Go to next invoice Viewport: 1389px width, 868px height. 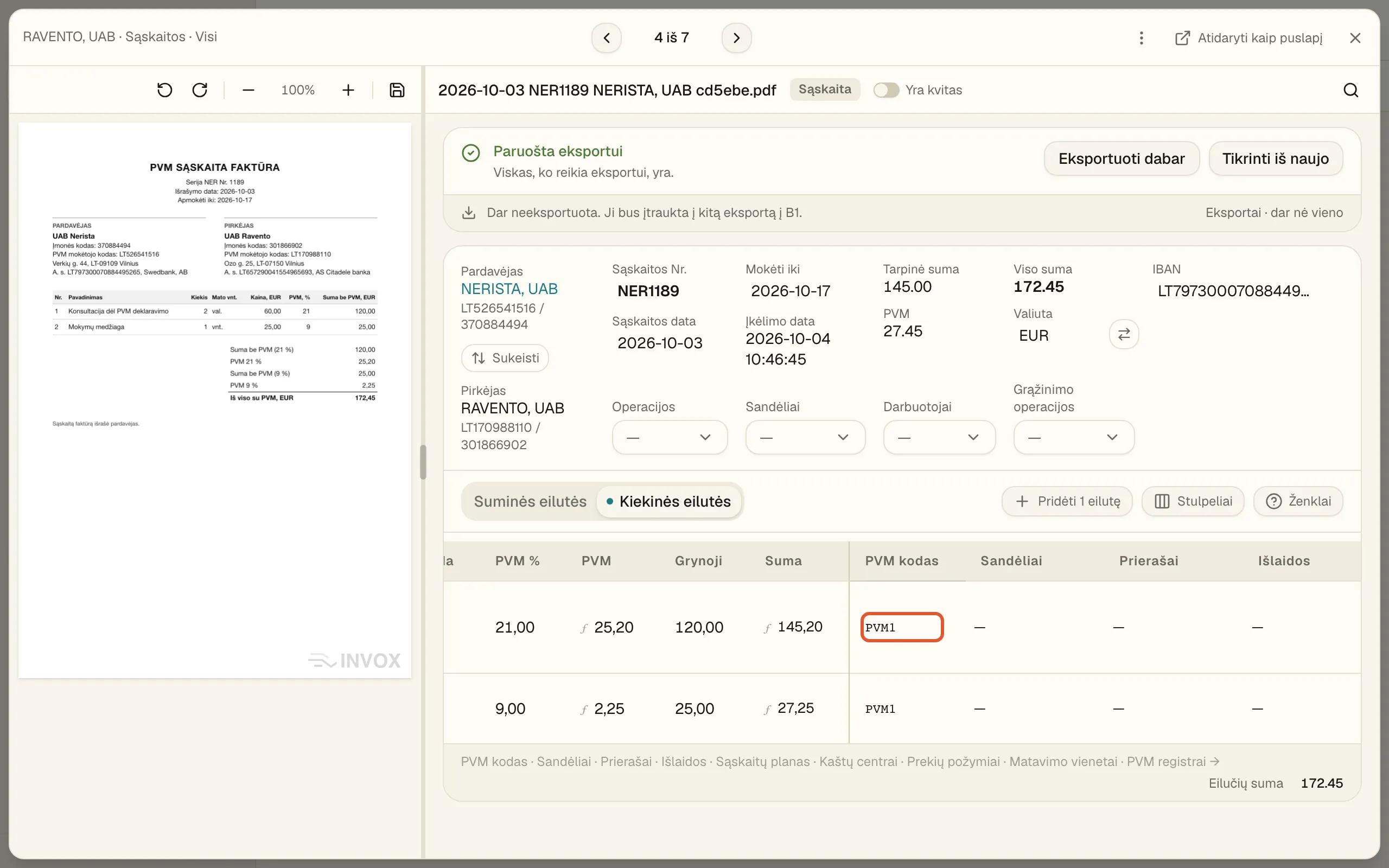pyautogui.click(x=736, y=38)
